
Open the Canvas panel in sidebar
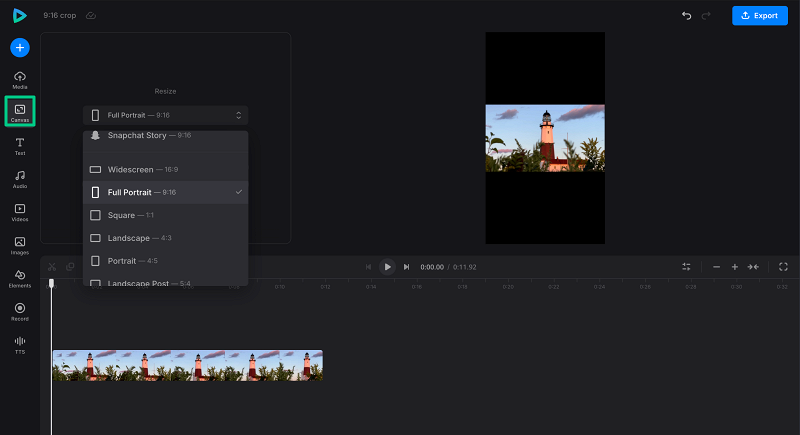click(20, 111)
